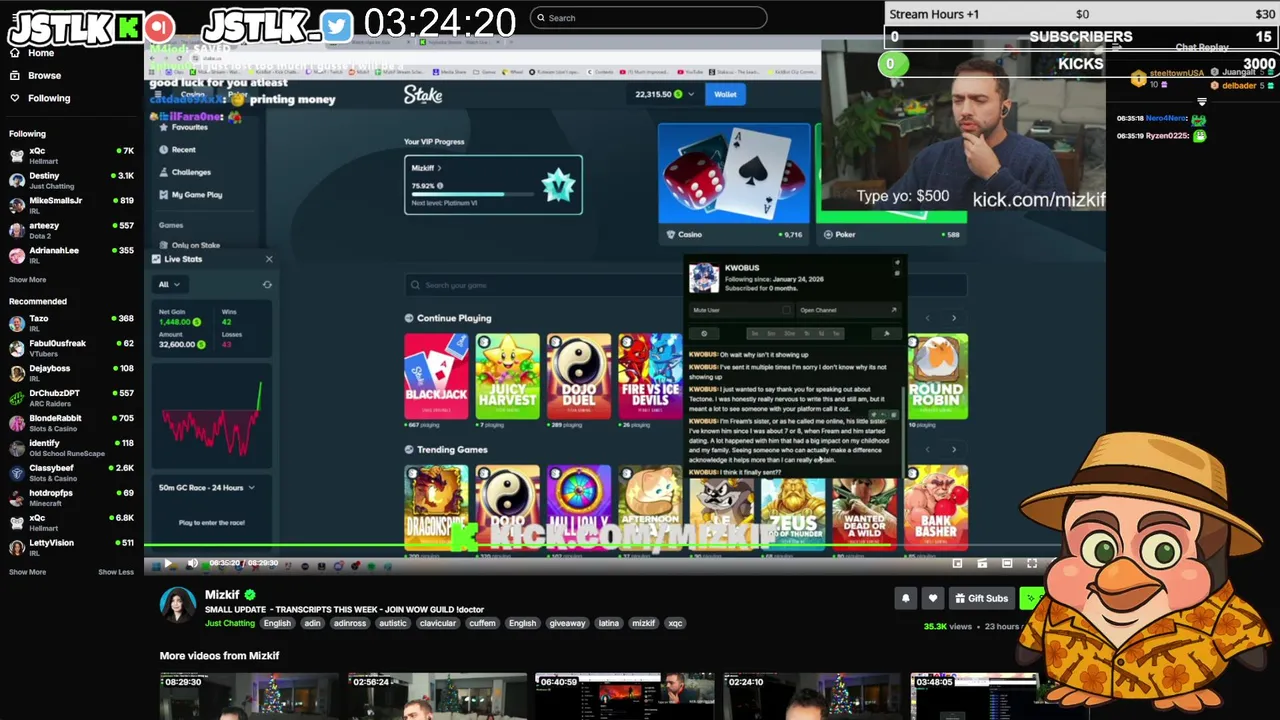Screen dimensions: 1280x720
Task: Click the Wallet button on Stake
Action: [x=725, y=94]
